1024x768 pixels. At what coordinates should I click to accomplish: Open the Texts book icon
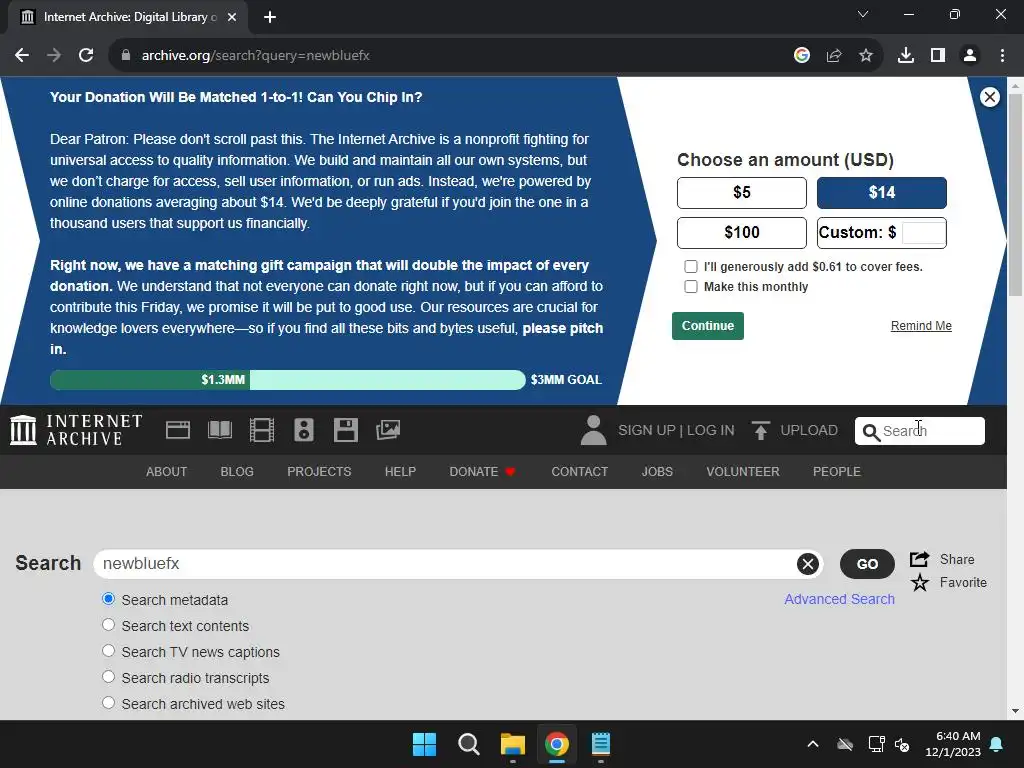pyautogui.click(x=220, y=430)
